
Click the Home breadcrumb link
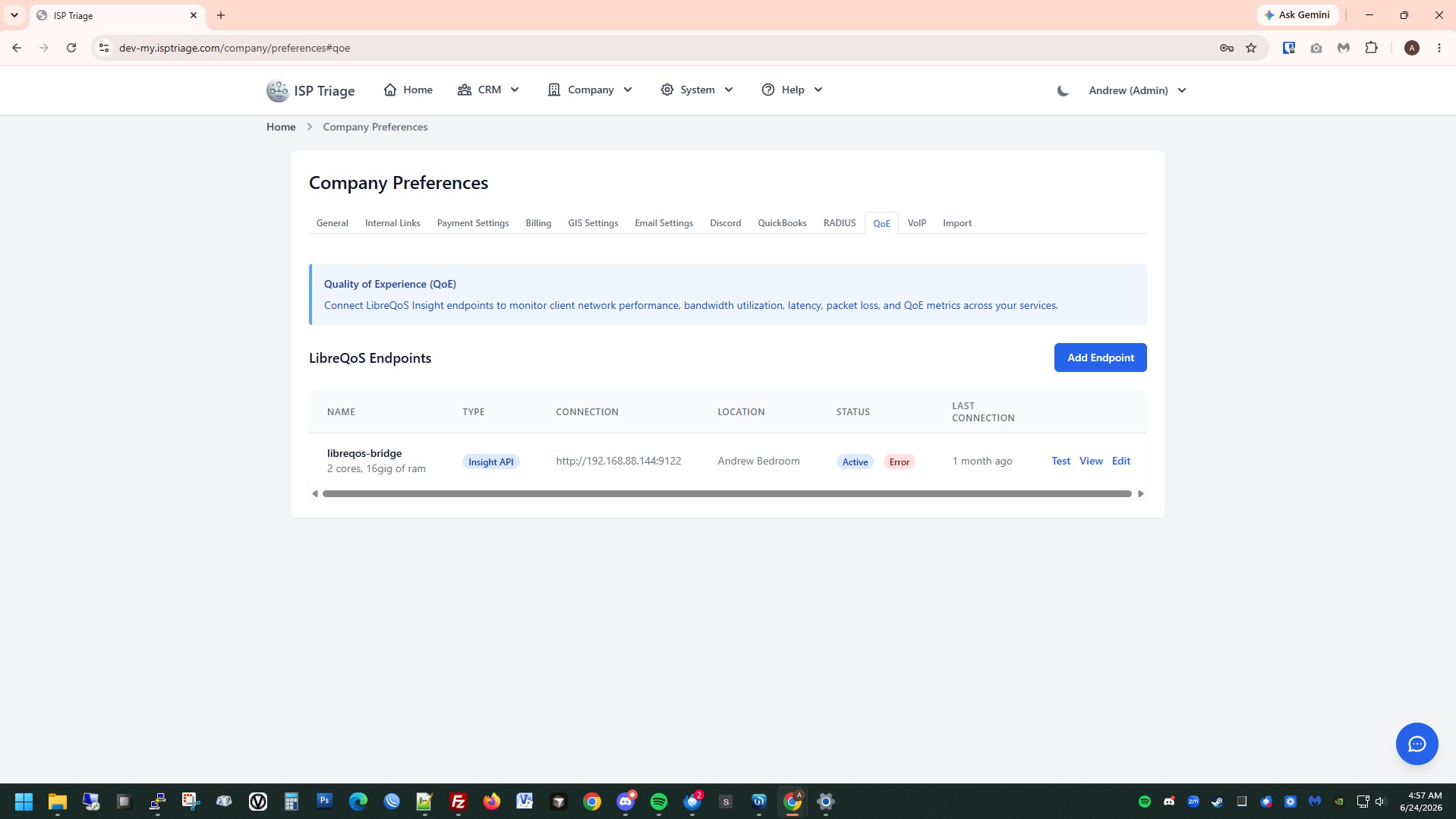(281, 127)
